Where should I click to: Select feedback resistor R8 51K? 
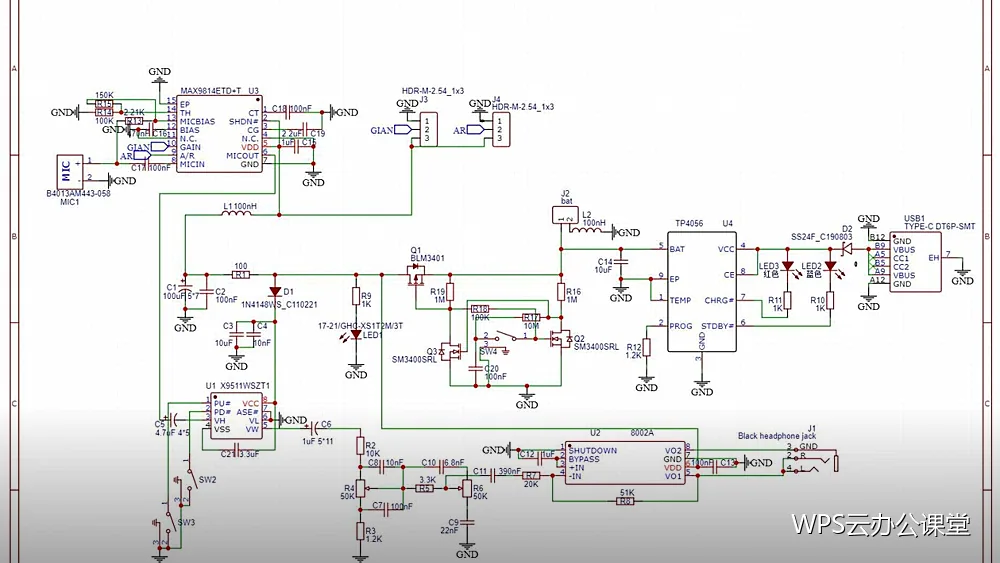click(626, 501)
